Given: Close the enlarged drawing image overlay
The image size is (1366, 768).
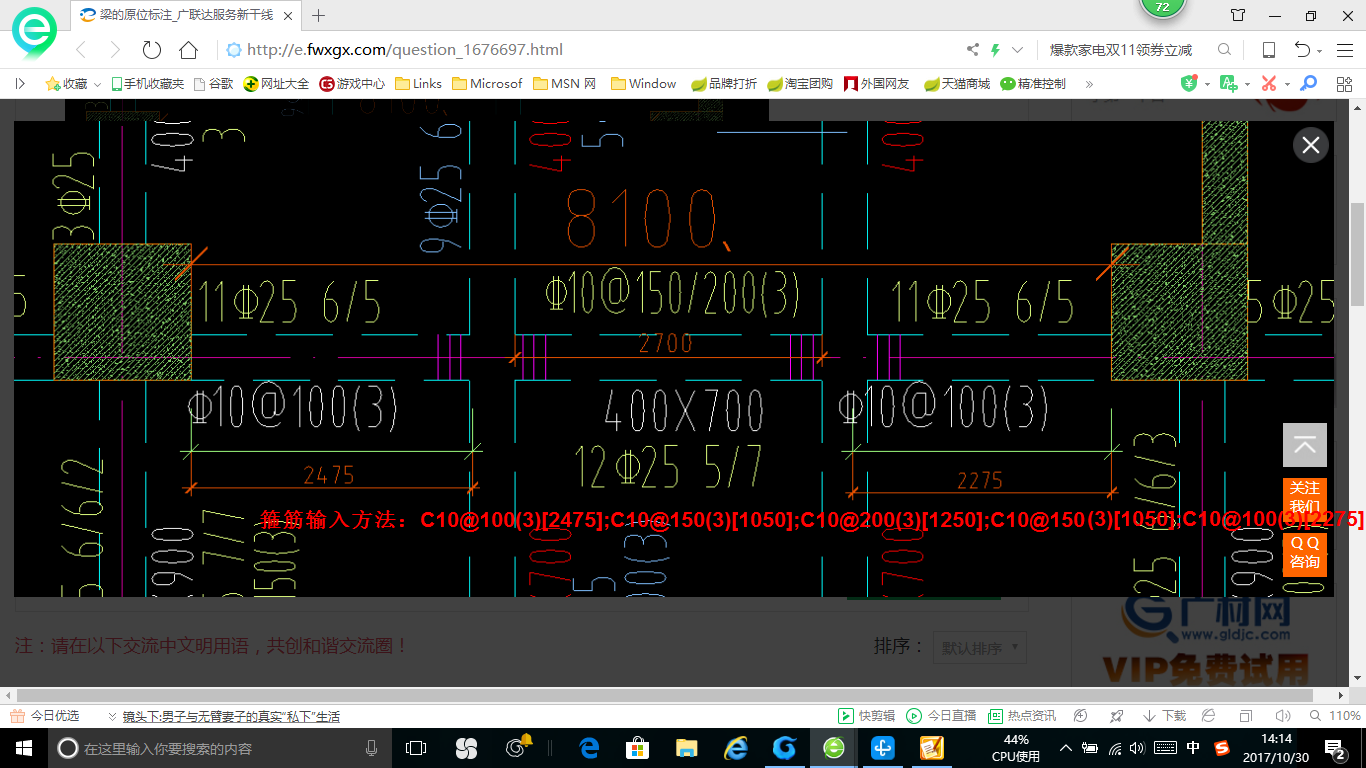Looking at the screenshot, I should 1310,145.
